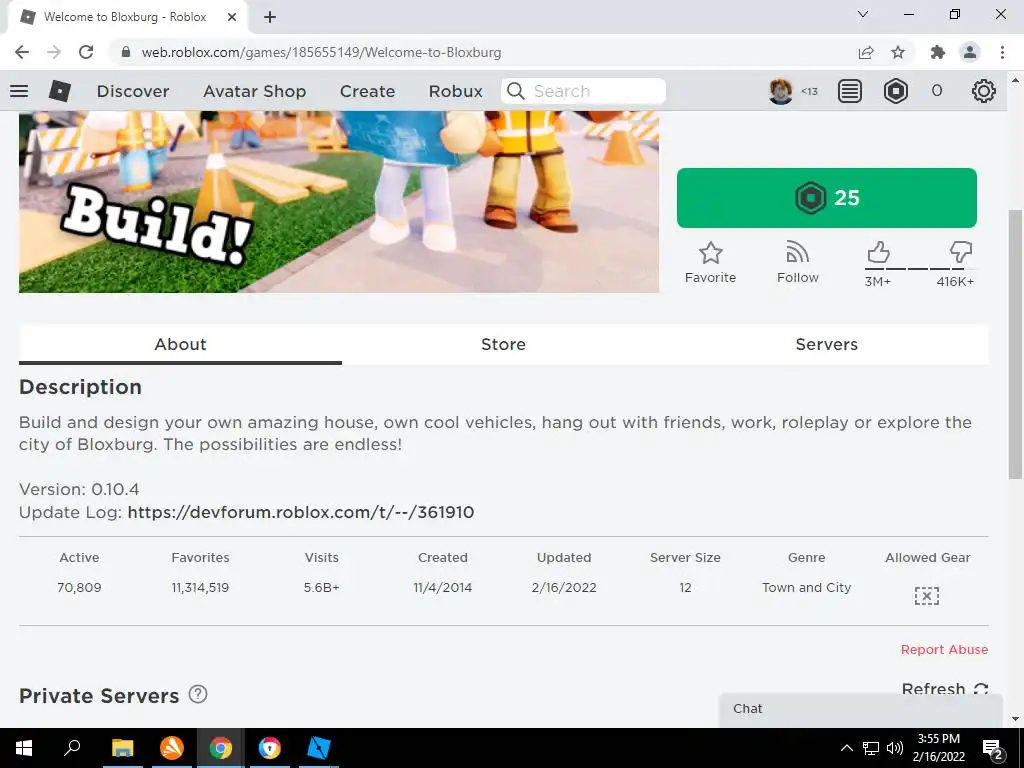This screenshot has height=768, width=1024.
Task: Close the Welcome to Bloxburg tab
Action: click(x=232, y=17)
